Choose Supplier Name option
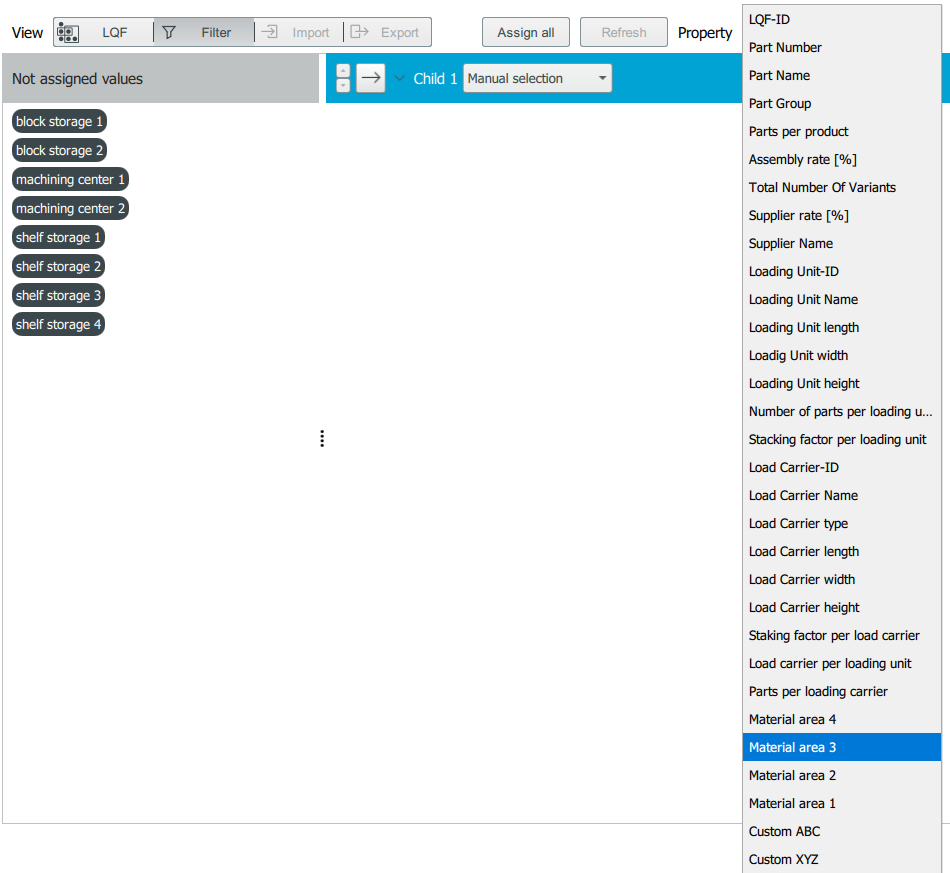 click(842, 244)
